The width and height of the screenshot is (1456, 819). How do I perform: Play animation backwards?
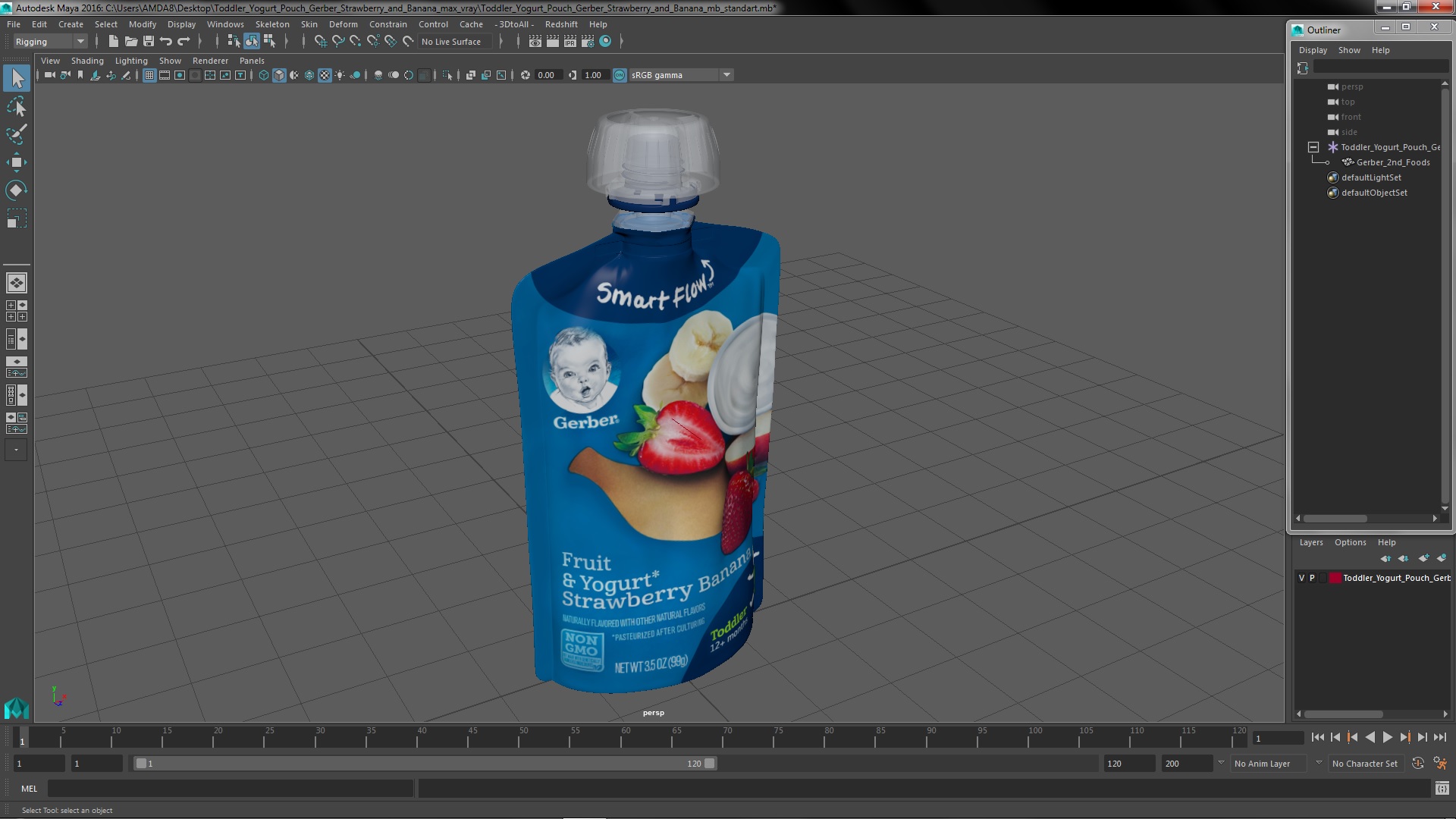[x=1370, y=737]
